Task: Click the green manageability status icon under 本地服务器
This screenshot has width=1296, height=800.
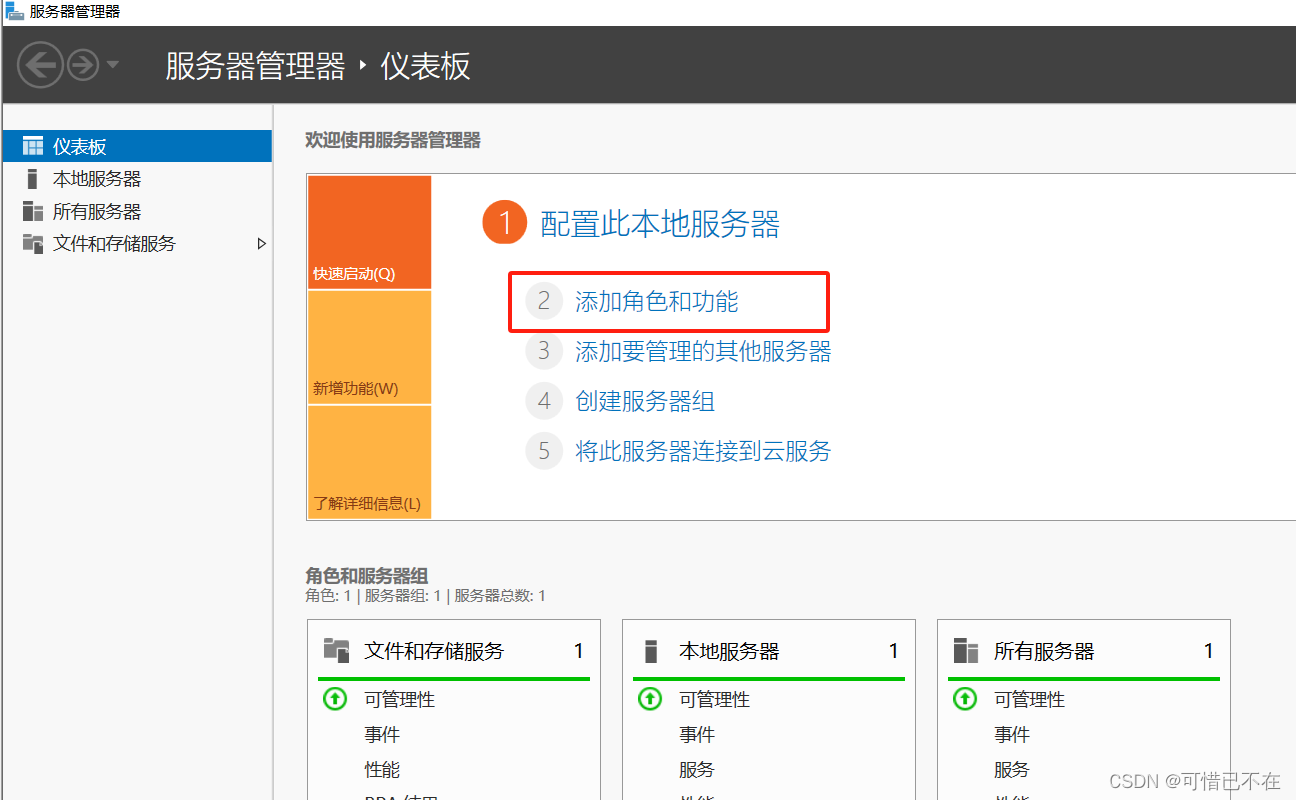Action: (x=649, y=699)
